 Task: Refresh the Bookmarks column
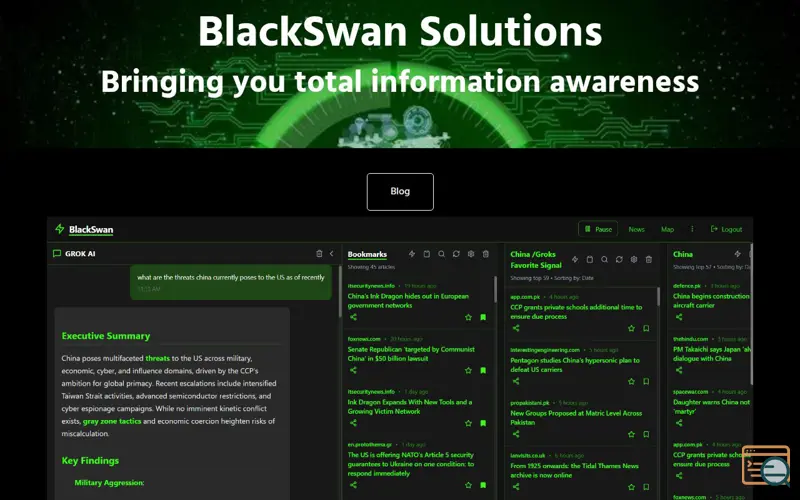click(456, 254)
